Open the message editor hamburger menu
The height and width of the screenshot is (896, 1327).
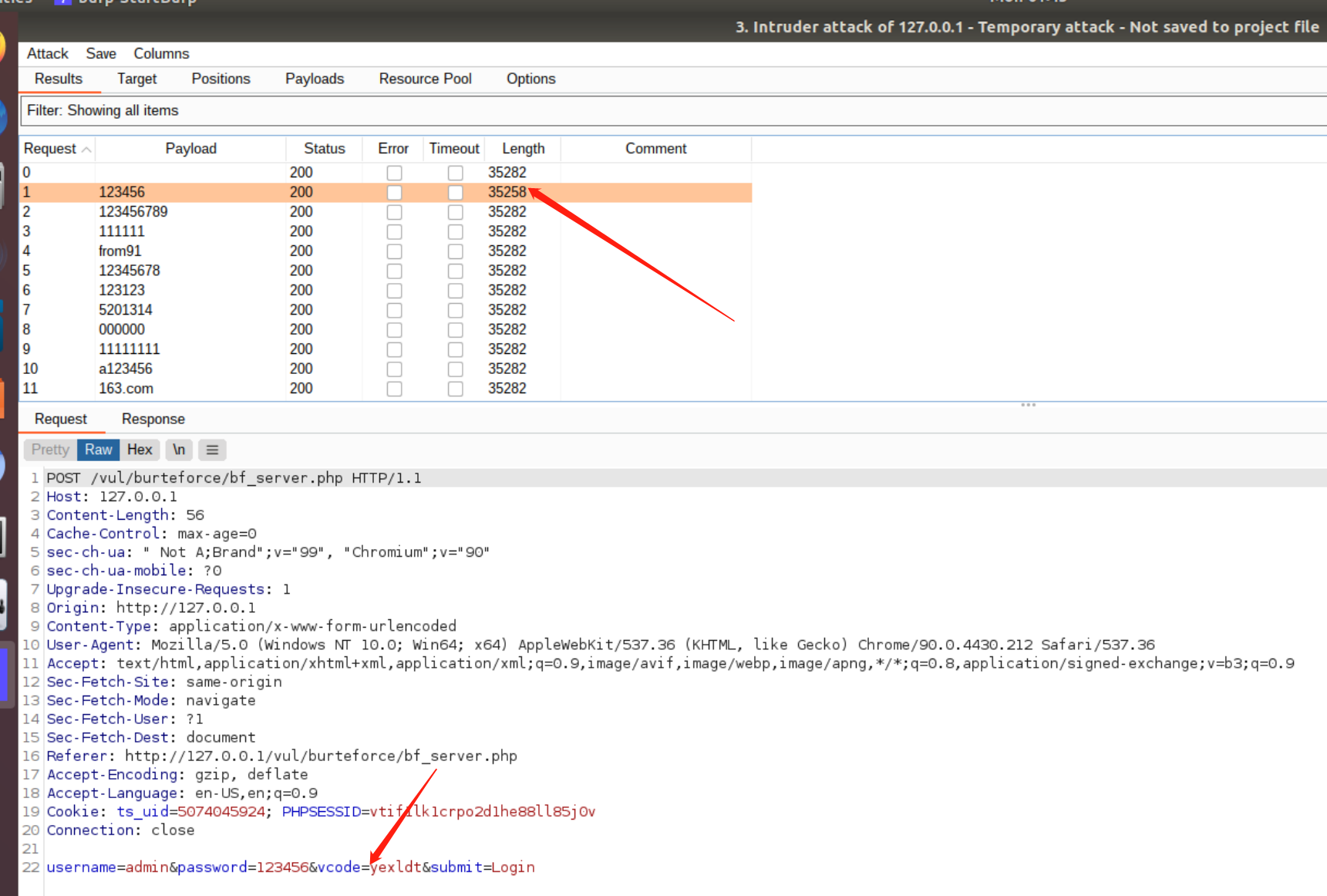click(x=212, y=450)
